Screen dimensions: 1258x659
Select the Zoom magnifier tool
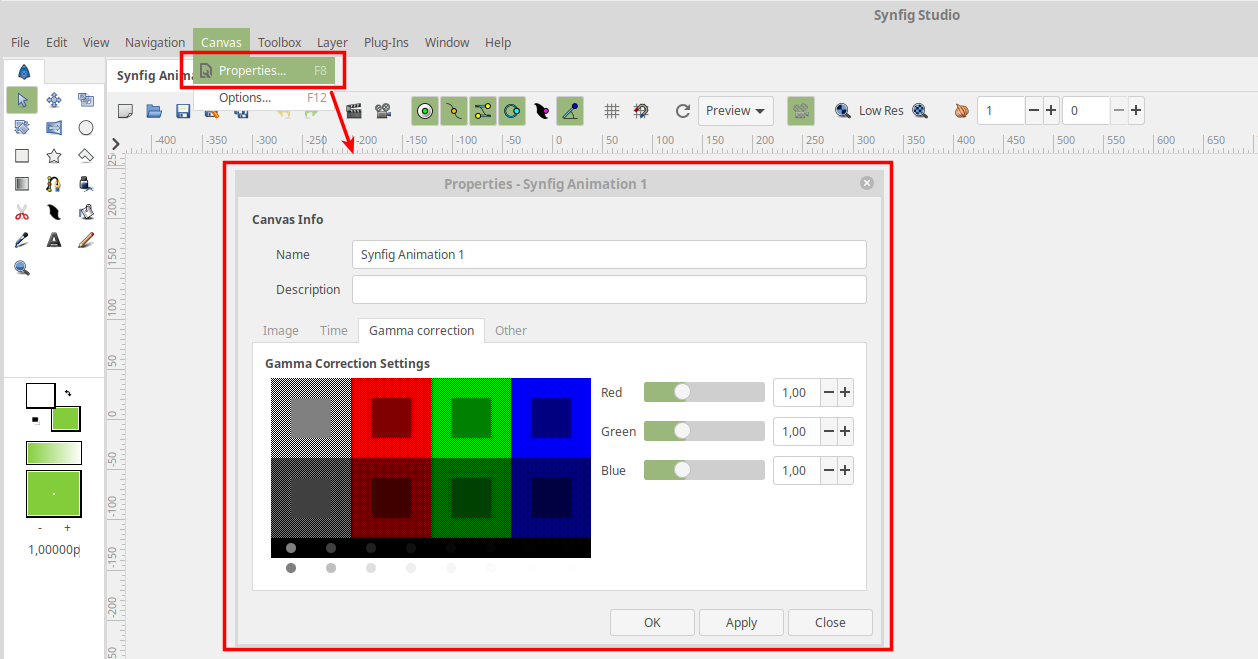(x=22, y=267)
